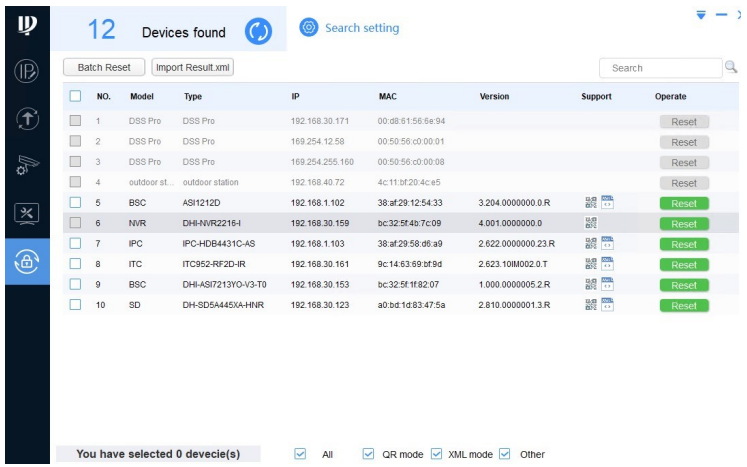Click the search magnifier icon
The height and width of the screenshot is (467, 747).
click(731, 67)
